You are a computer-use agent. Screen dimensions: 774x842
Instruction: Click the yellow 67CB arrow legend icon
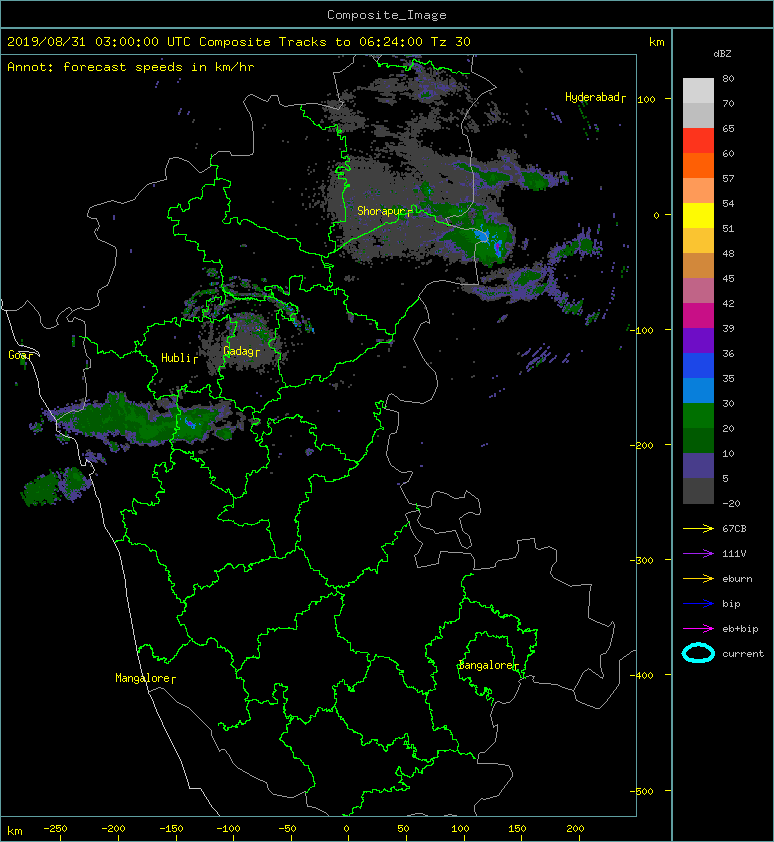click(698, 529)
